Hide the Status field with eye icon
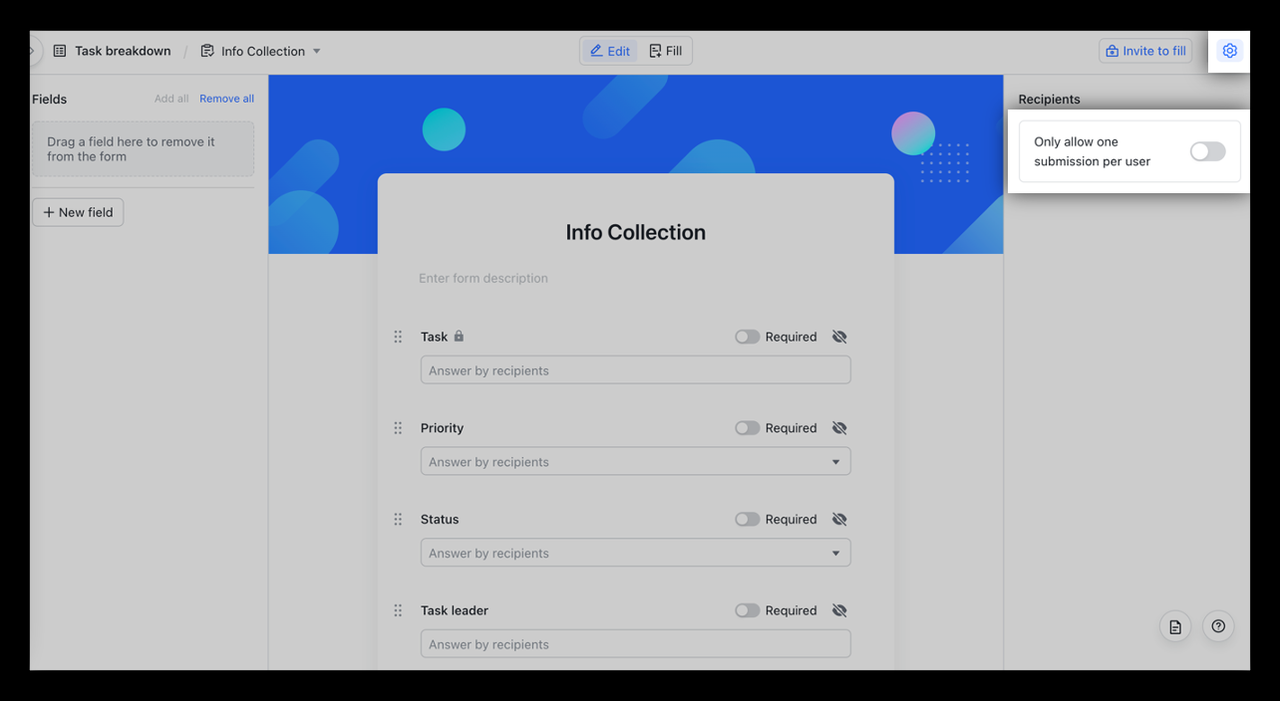Screen dimensions: 1280x701 (x=839, y=519)
